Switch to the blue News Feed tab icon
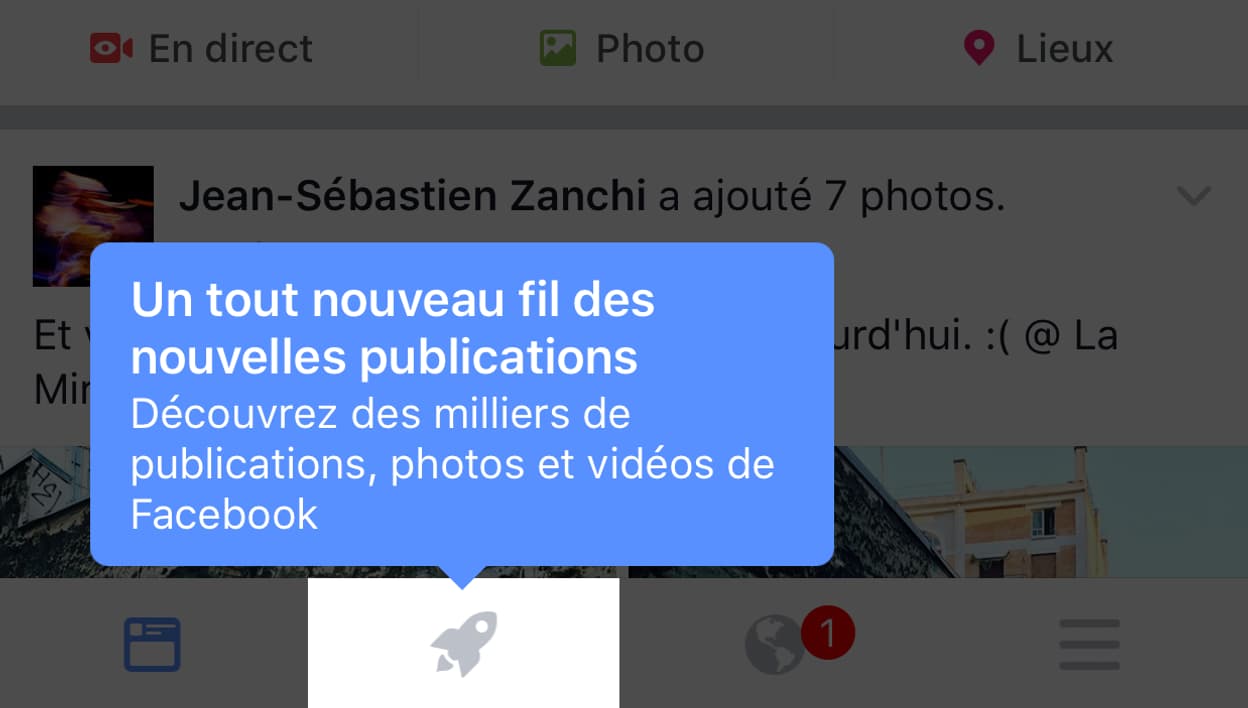This screenshot has height=708, width=1248. point(152,644)
